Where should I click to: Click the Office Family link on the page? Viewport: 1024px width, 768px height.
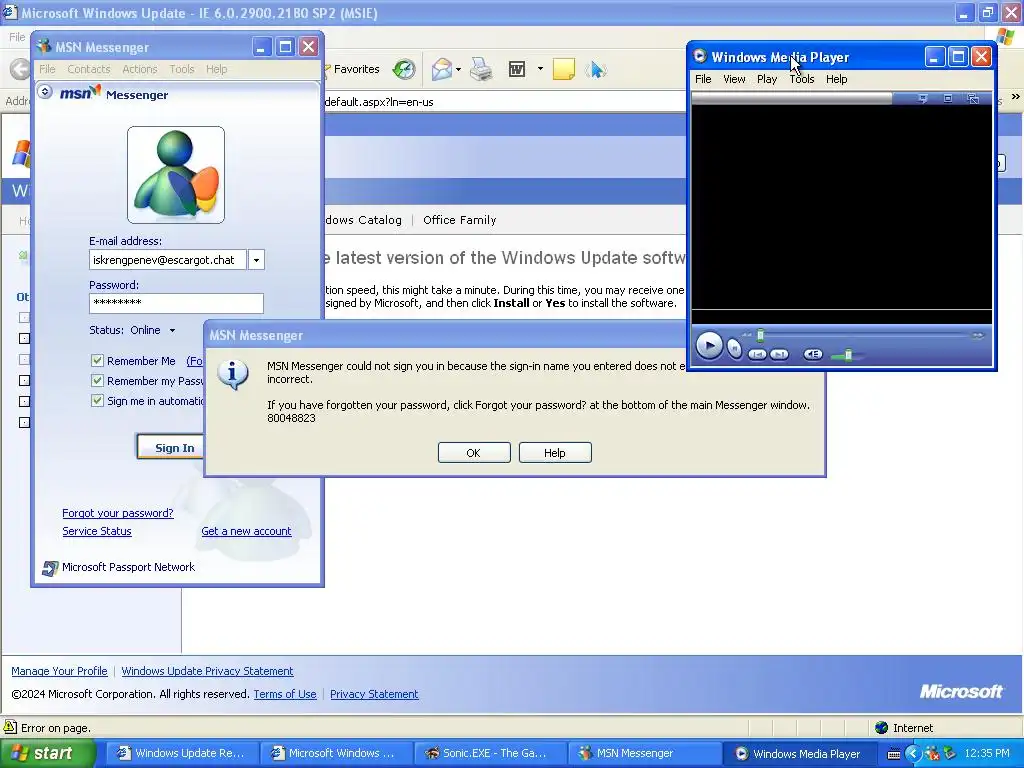point(460,220)
